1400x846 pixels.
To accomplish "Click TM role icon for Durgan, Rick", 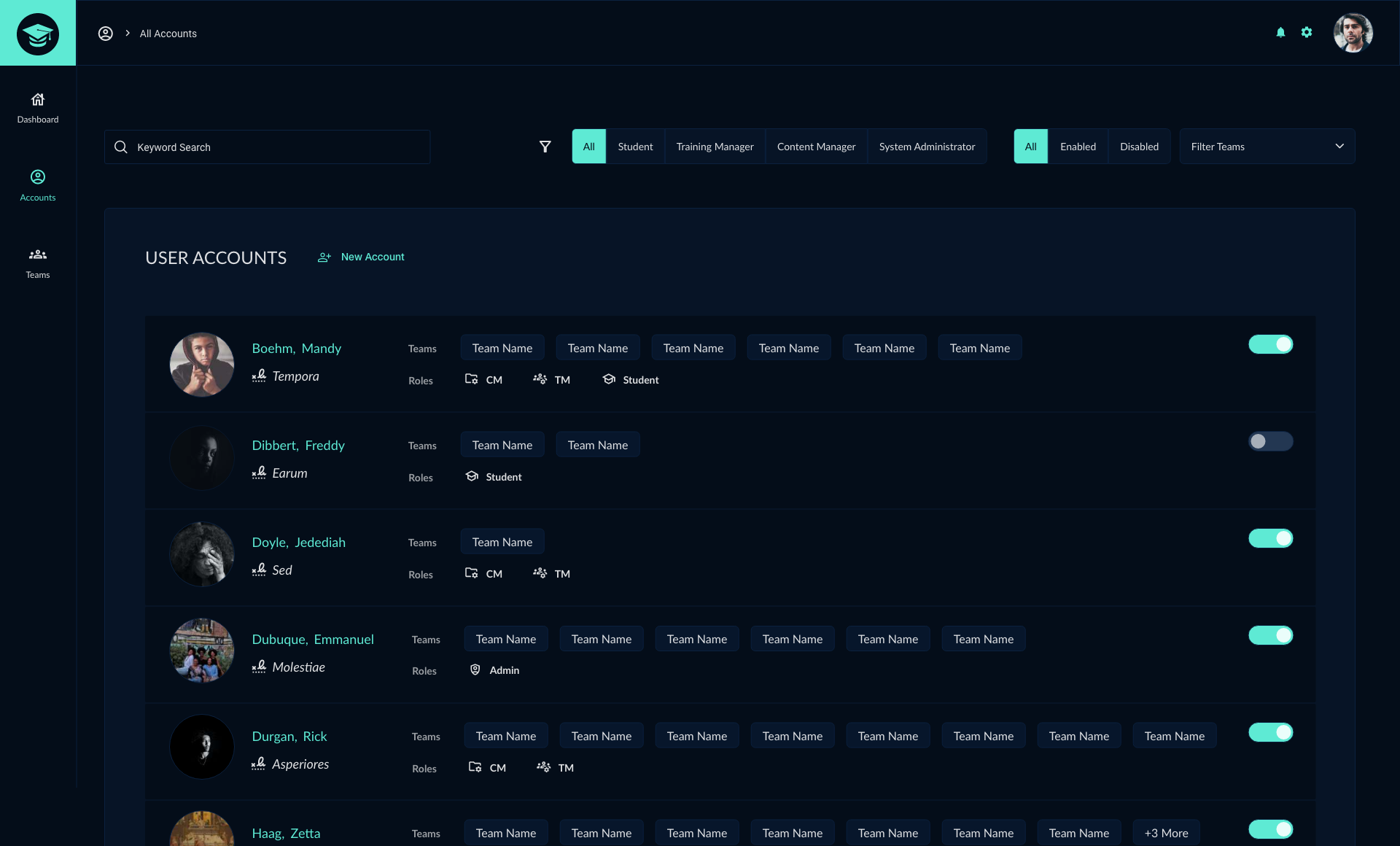I will (543, 767).
